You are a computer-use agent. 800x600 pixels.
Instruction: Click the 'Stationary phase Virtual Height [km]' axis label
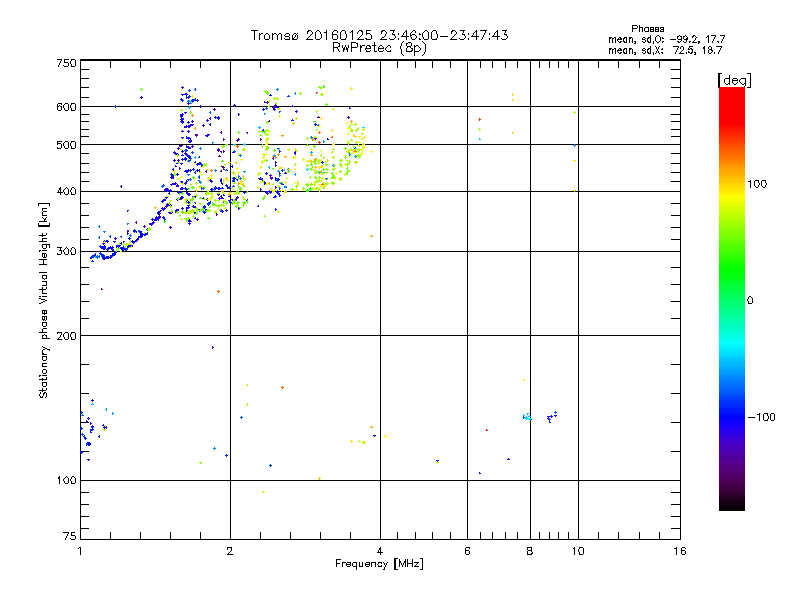click(44, 300)
